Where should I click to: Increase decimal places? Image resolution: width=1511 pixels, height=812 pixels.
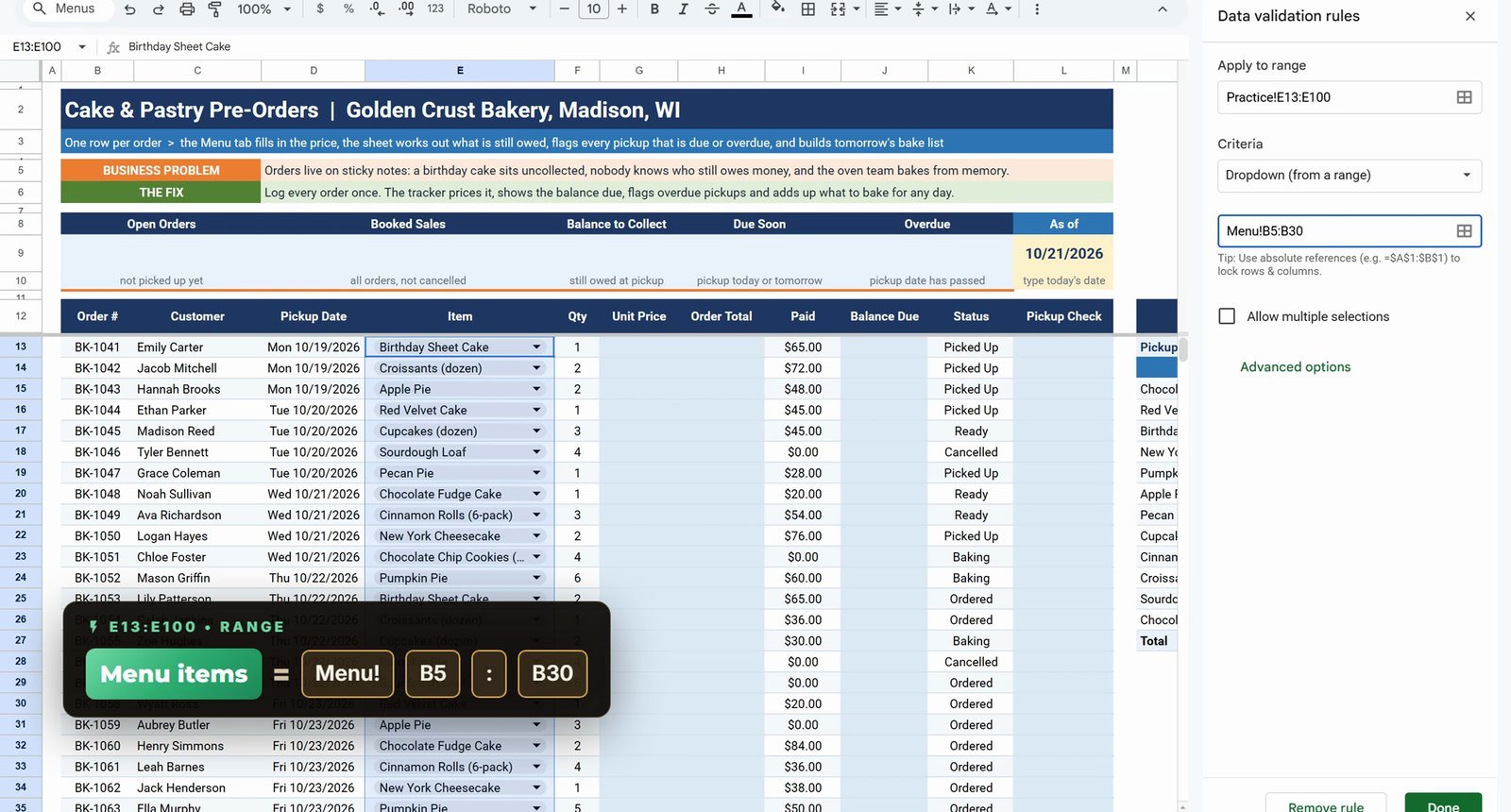pos(406,8)
